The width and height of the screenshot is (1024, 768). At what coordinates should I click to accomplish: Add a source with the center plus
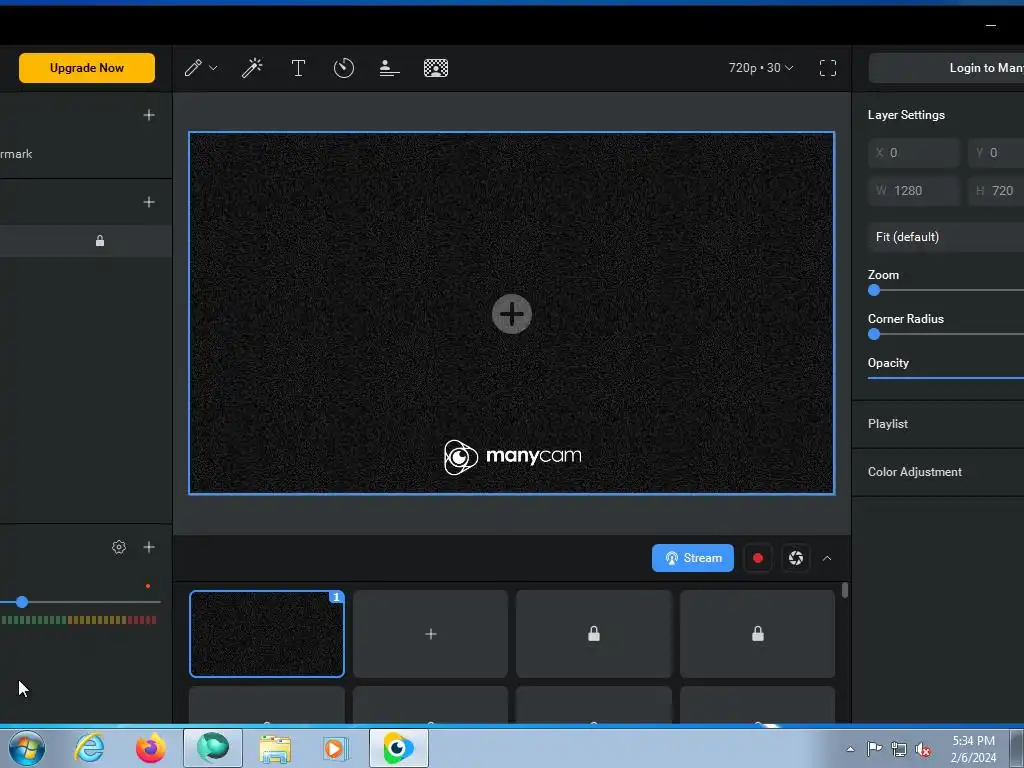tap(511, 314)
